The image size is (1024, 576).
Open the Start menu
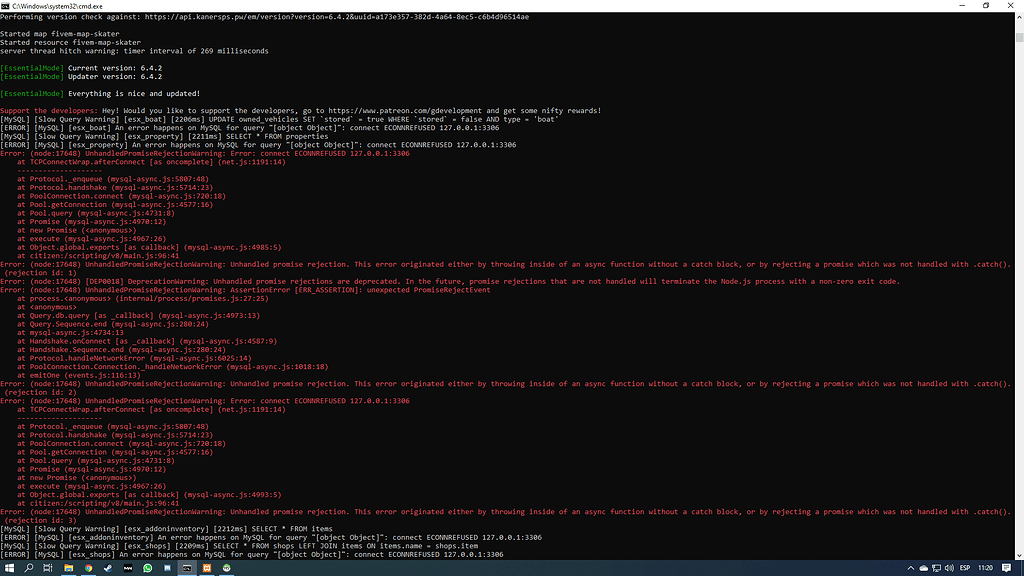pyautogui.click(x=10, y=567)
